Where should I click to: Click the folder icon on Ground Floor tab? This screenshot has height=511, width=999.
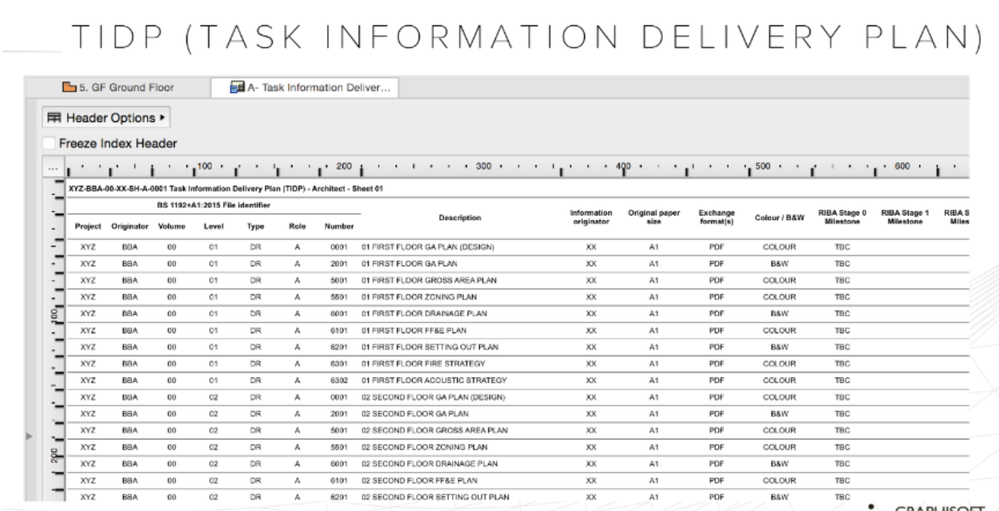click(x=69, y=87)
